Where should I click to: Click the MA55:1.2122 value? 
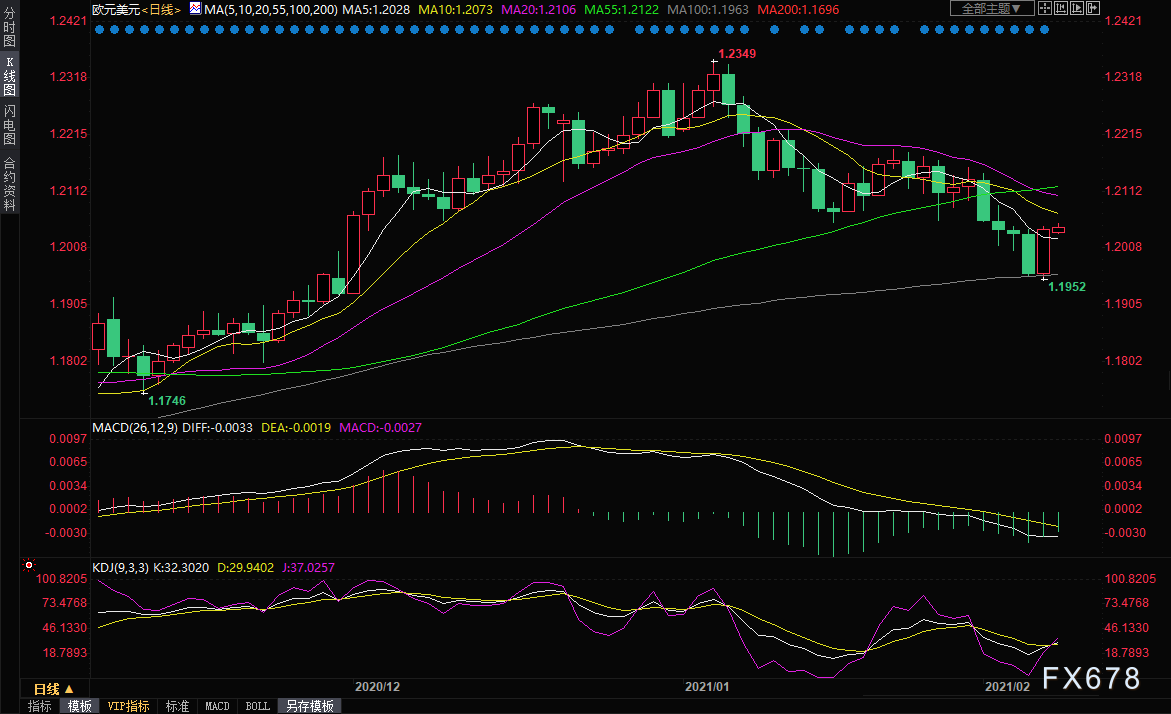(x=621, y=10)
